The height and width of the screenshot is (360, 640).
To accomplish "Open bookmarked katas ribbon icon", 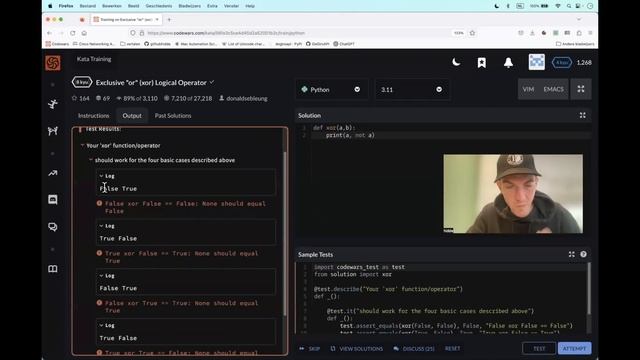I will tap(482, 62).
